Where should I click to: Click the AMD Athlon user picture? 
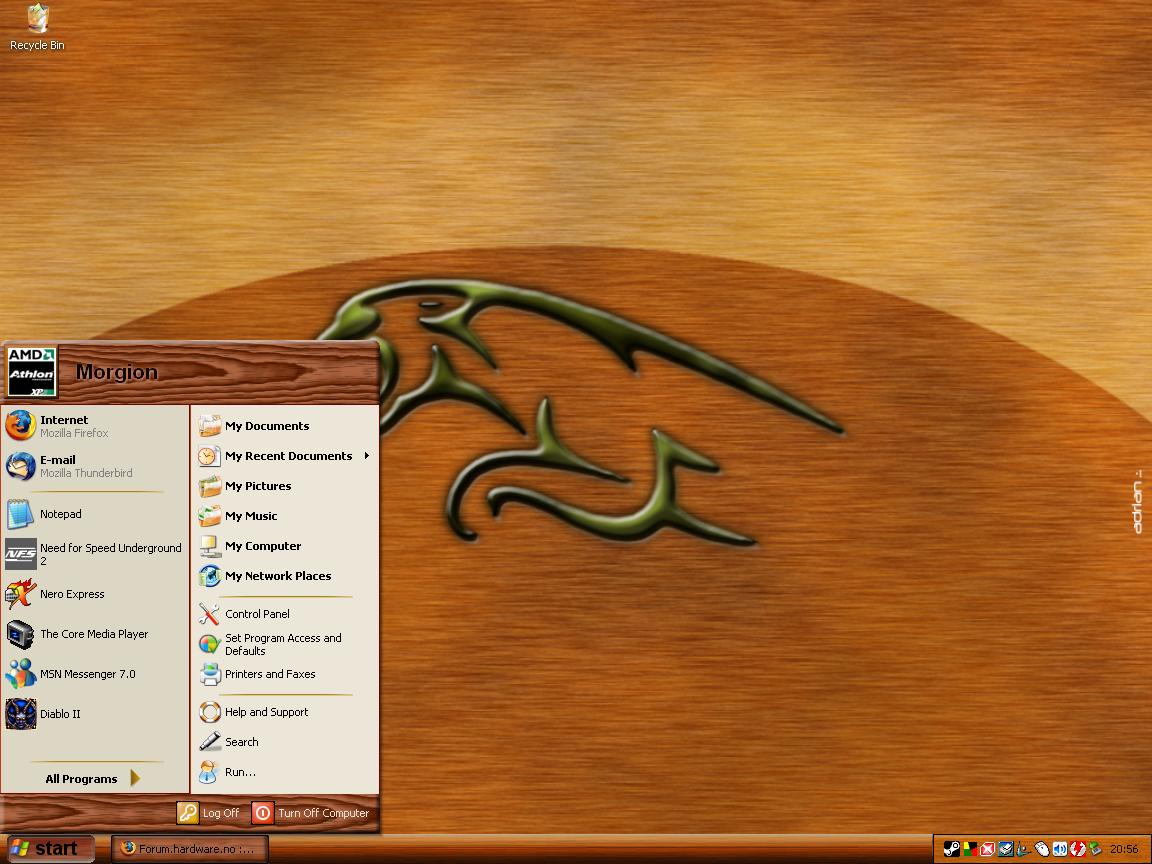32,372
